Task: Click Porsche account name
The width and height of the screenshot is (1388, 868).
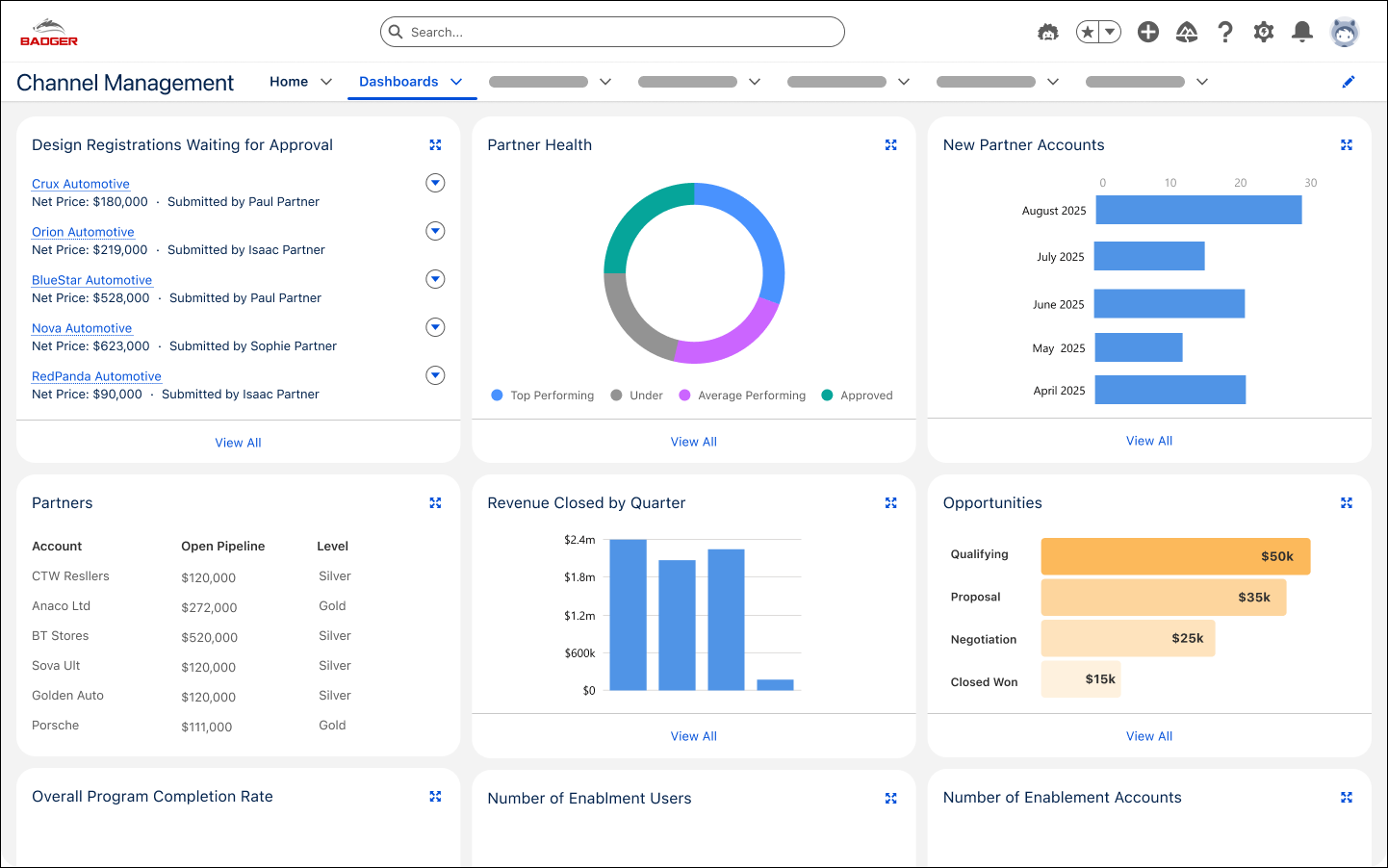Action: point(55,726)
